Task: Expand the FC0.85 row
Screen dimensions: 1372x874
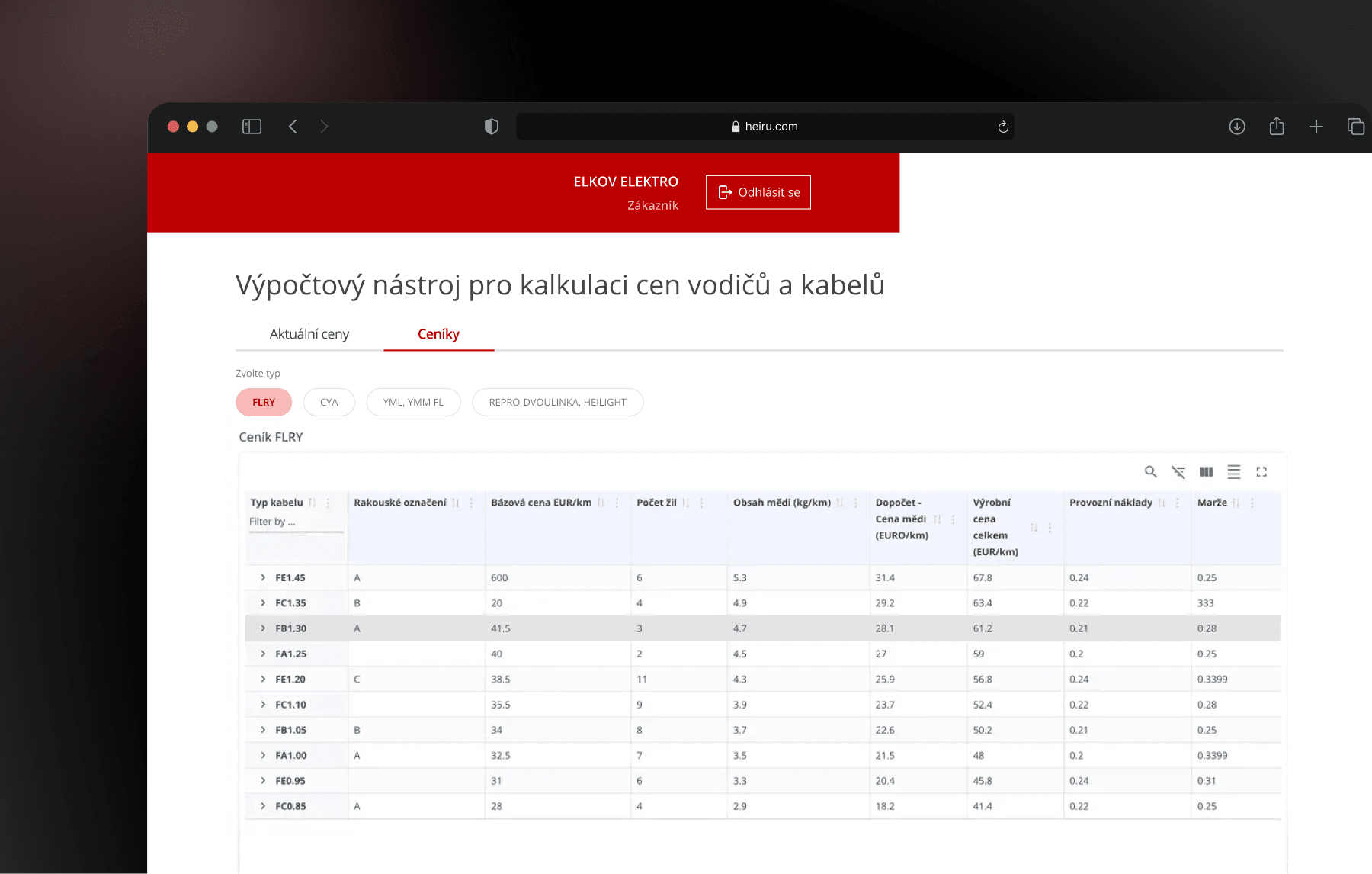Action: 263,806
